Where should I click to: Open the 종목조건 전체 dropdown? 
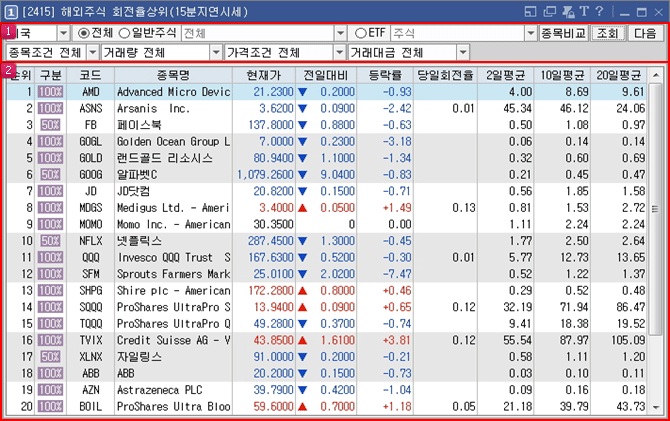click(x=93, y=53)
